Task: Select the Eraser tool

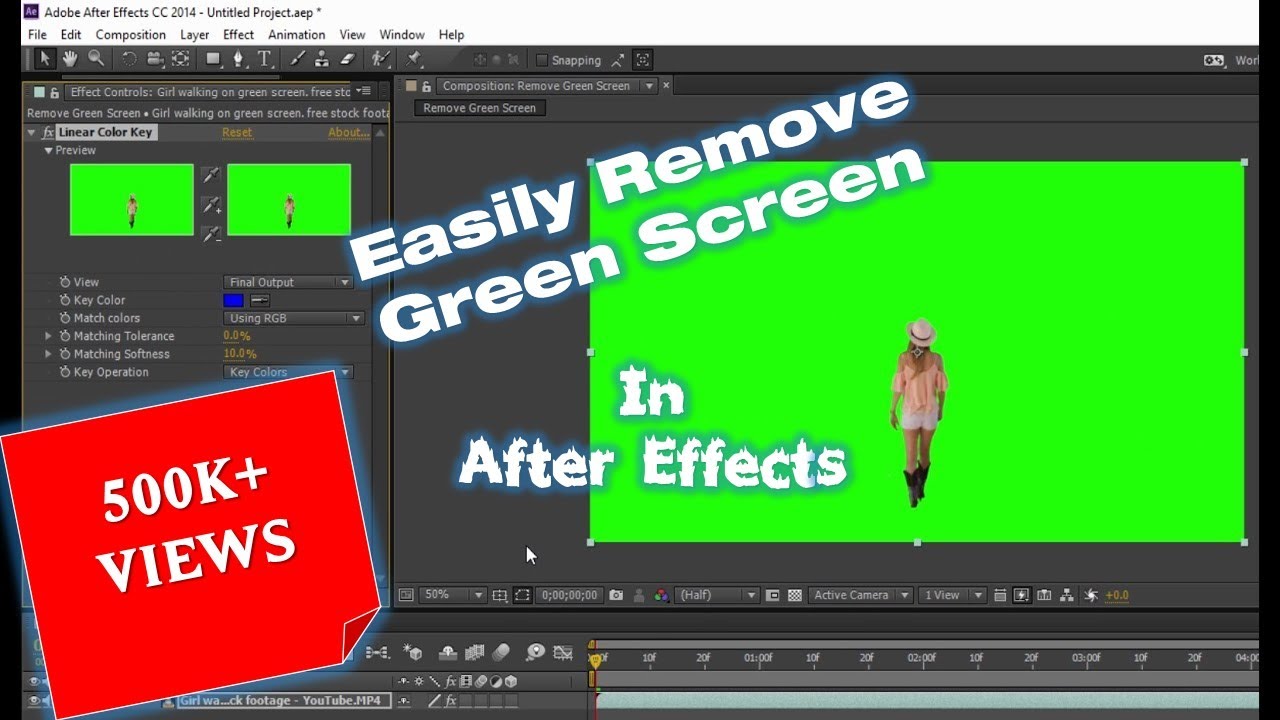Action: click(x=348, y=59)
